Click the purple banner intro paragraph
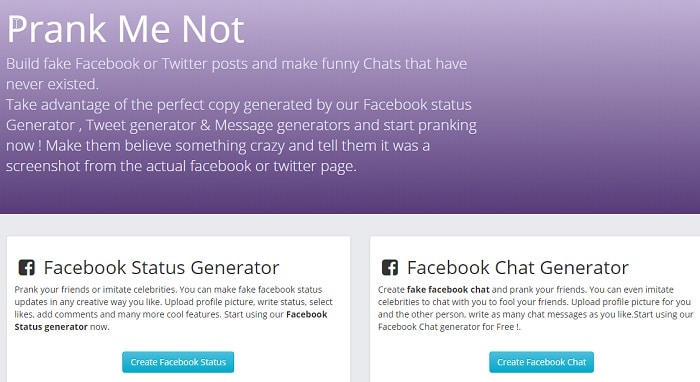This screenshot has width=700, height=382. (x=241, y=115)
